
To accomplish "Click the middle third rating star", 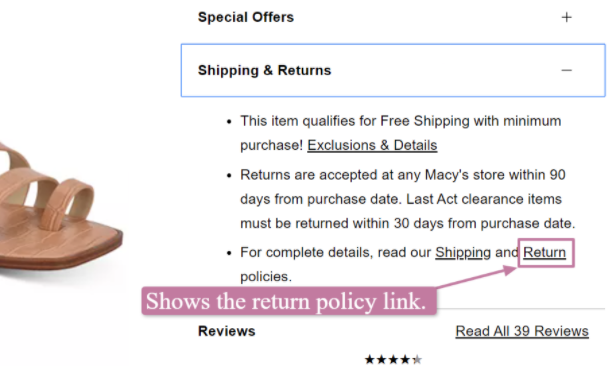I will point(393,360).
